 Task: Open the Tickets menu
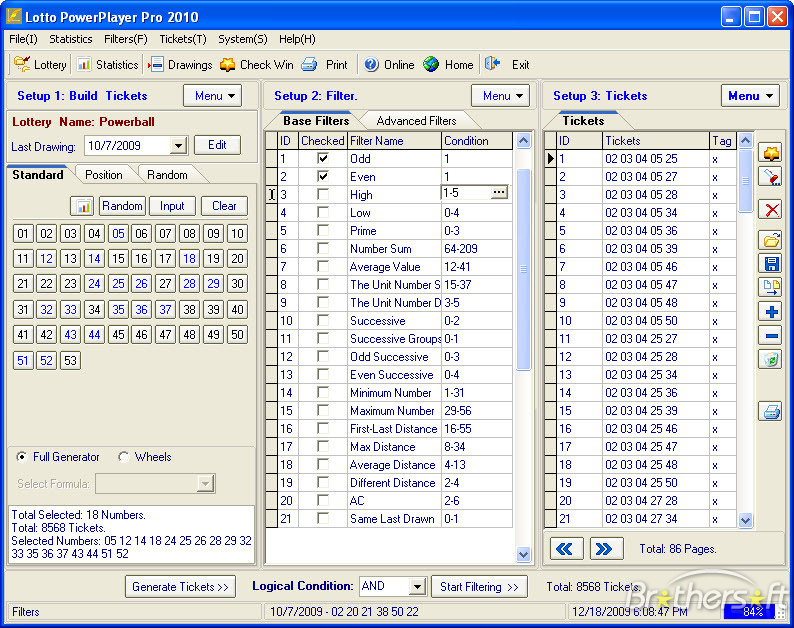pos(183,39)
